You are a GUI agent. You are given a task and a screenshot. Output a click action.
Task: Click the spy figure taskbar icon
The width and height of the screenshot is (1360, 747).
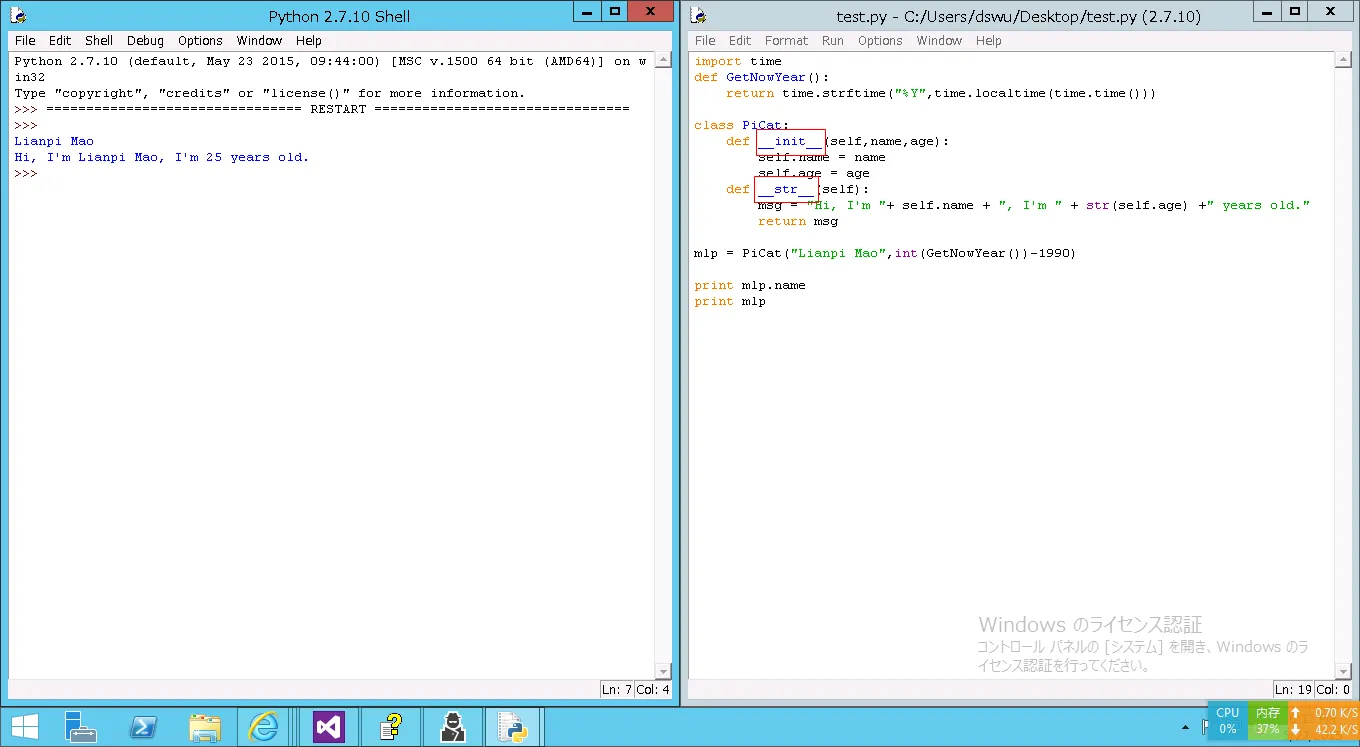pos(451,726)
